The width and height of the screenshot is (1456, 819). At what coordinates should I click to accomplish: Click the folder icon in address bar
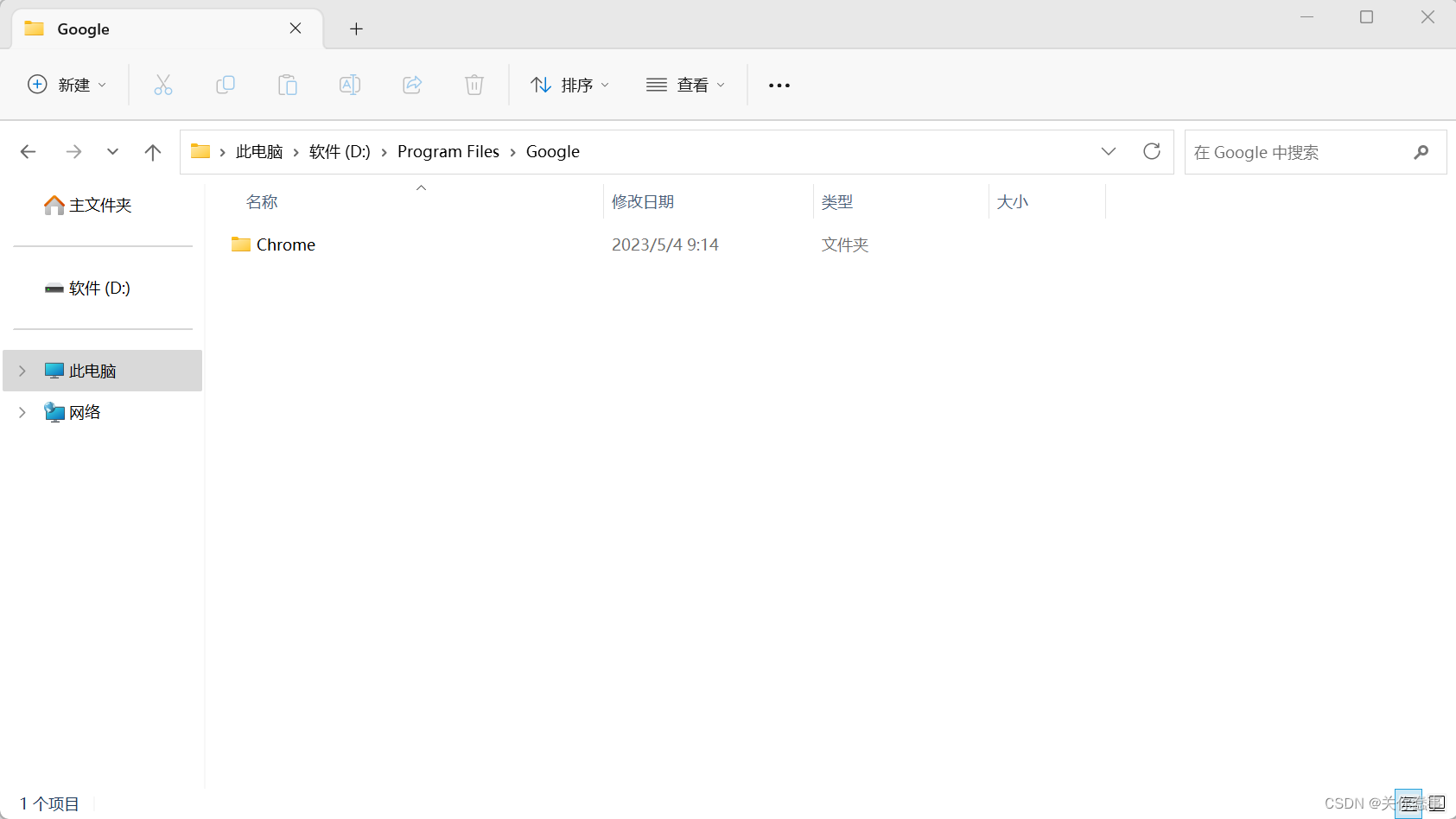click(x=200, y=151)
